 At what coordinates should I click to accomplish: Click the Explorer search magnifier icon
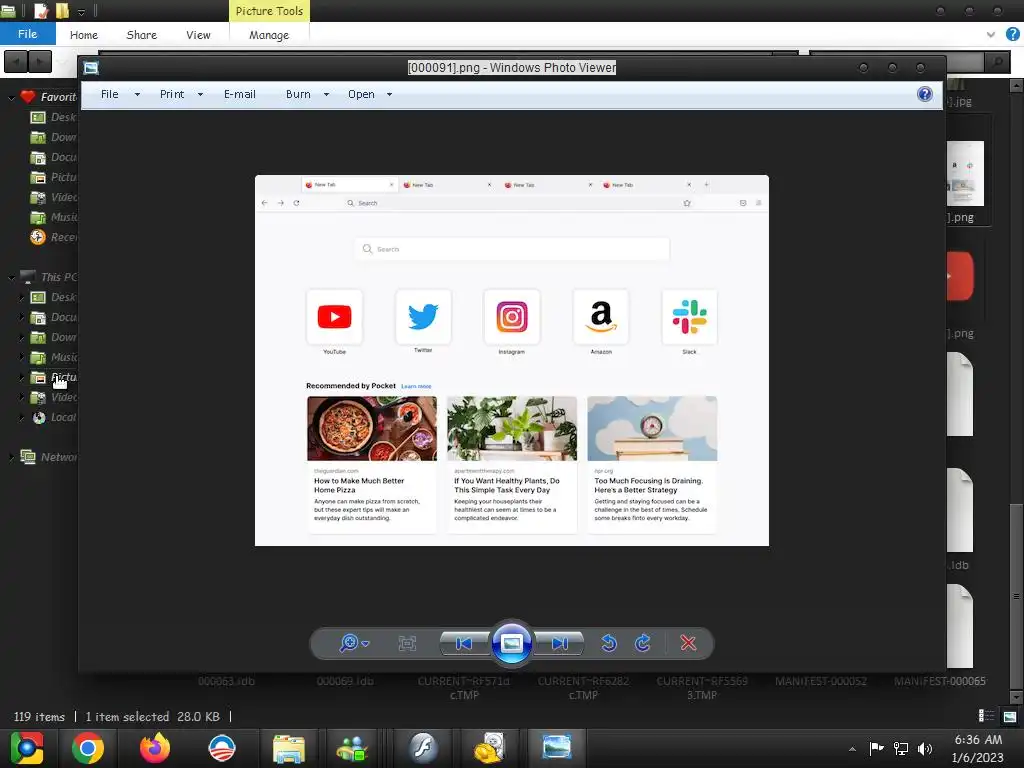997,62
